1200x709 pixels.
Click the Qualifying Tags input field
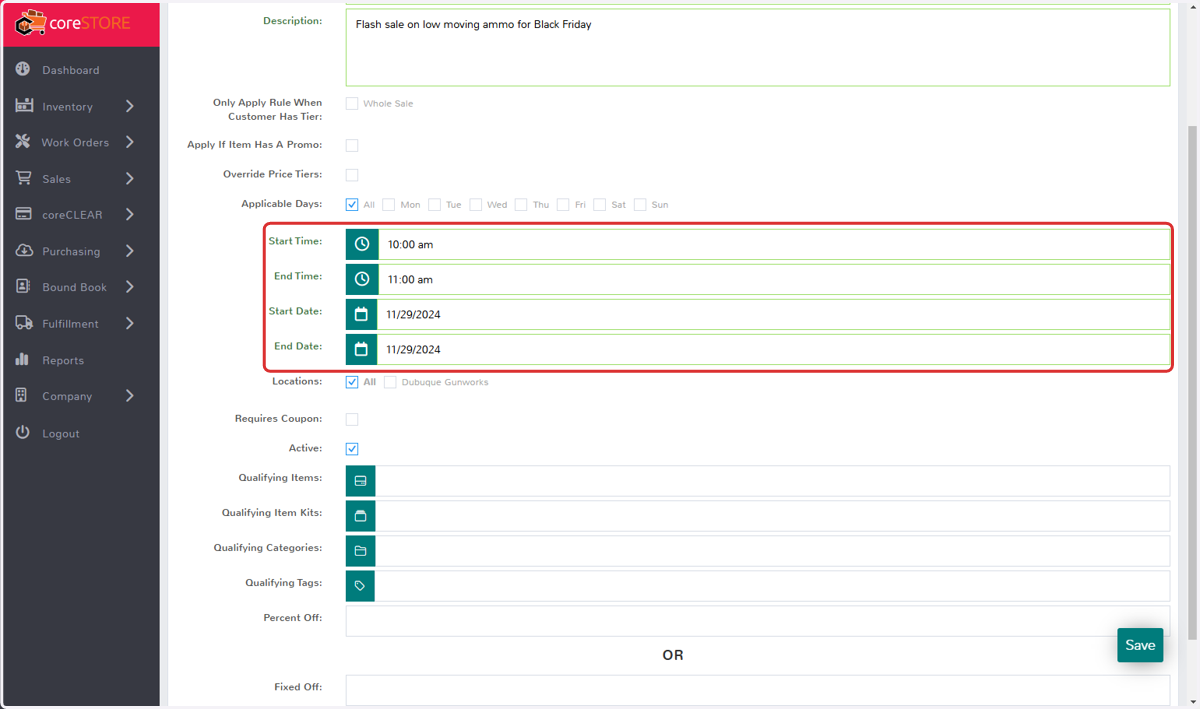772,586
